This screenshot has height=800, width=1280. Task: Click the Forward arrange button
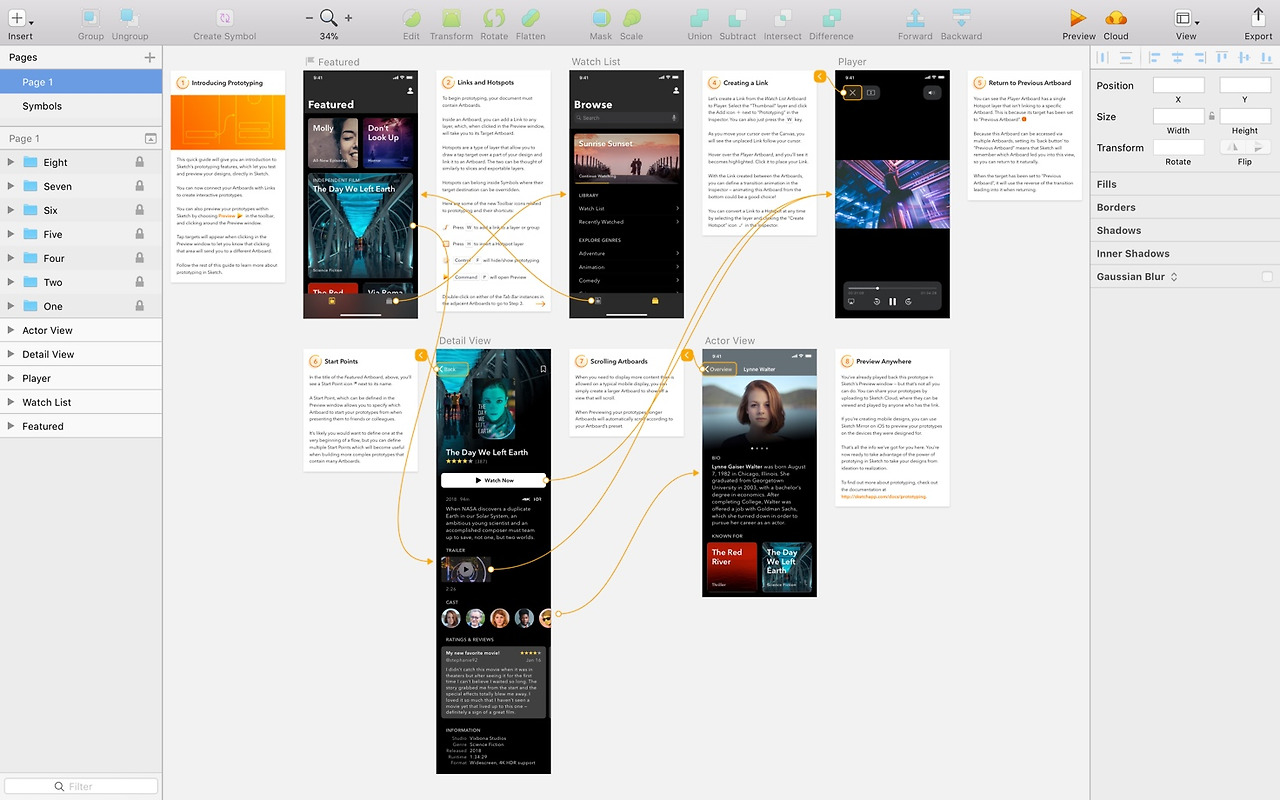914,22
